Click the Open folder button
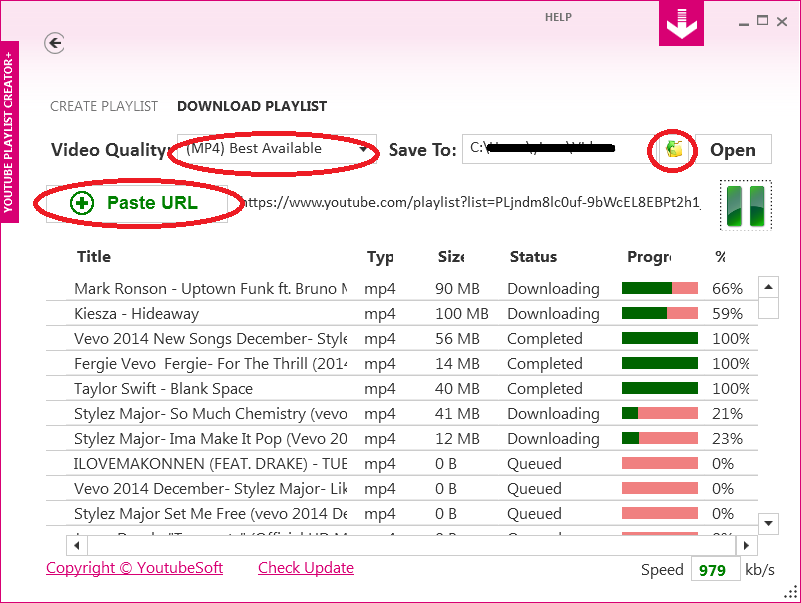The height and width of the screenshot is (603, 801). pos(733,150)
